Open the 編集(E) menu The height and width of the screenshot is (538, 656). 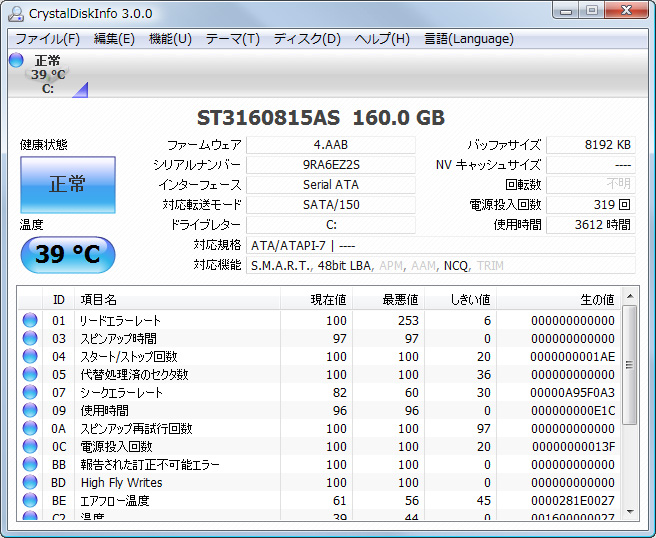click(114, 39)
